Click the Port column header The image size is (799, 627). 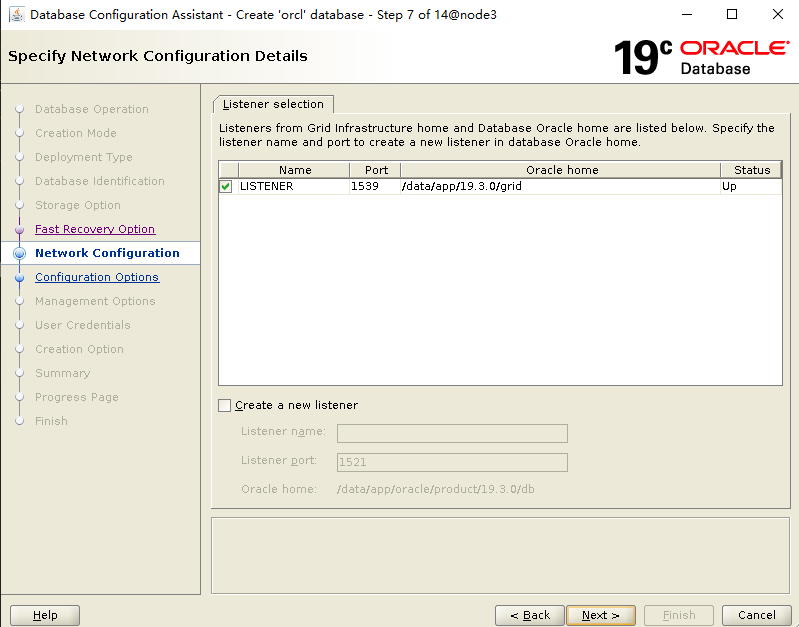(376, 170)
